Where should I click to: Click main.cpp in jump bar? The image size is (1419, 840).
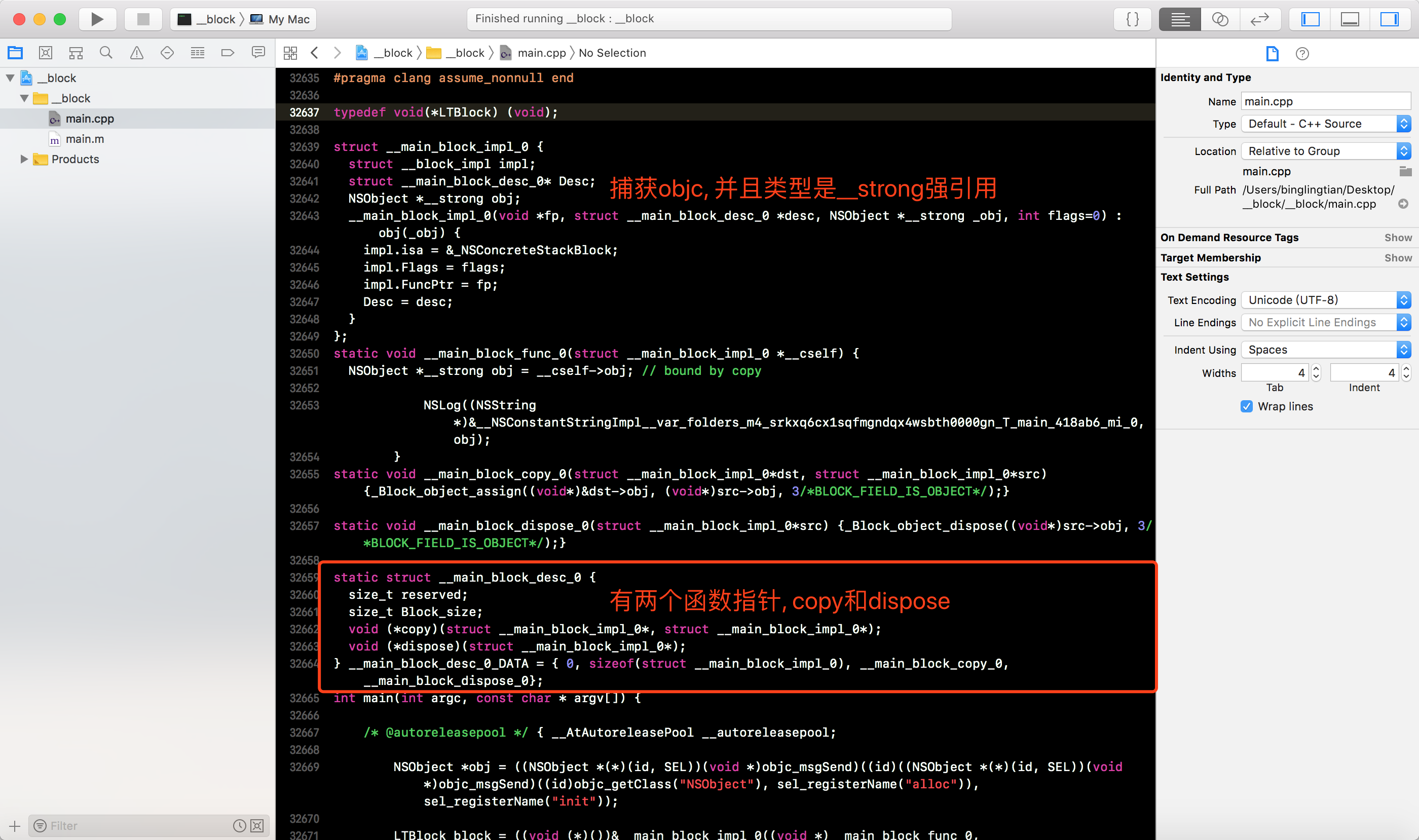coord(534,53)
